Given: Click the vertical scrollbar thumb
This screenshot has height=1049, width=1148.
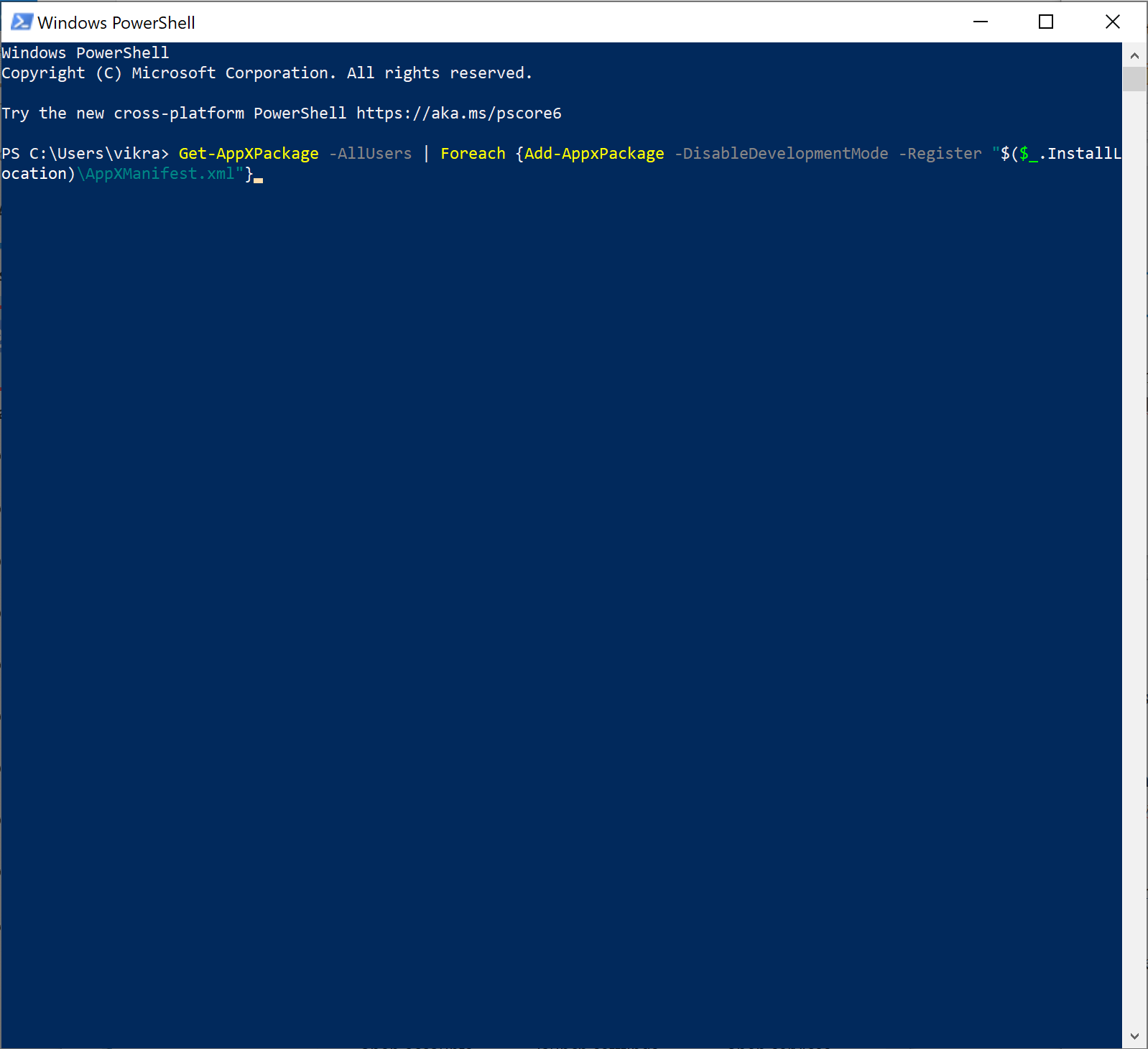Looking at the screenshot, I should [1134, 79].
